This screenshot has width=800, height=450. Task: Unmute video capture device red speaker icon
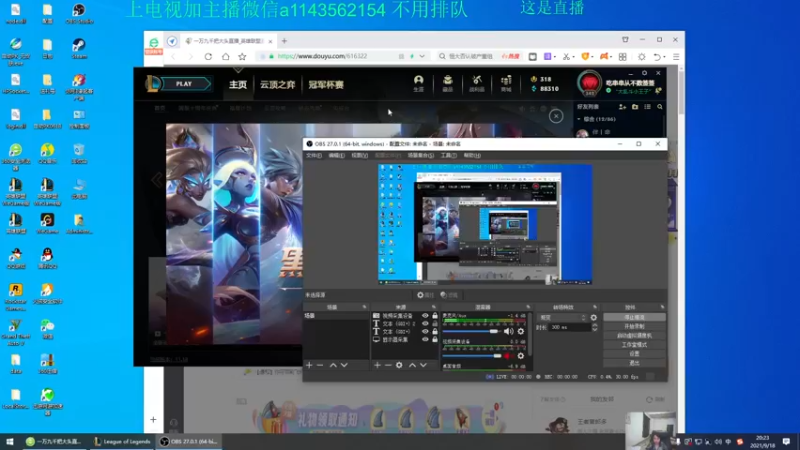coord(509,356)
